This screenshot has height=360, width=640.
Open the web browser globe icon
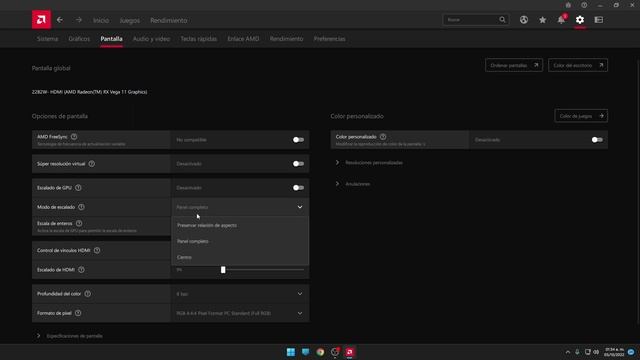coord(524,20)
